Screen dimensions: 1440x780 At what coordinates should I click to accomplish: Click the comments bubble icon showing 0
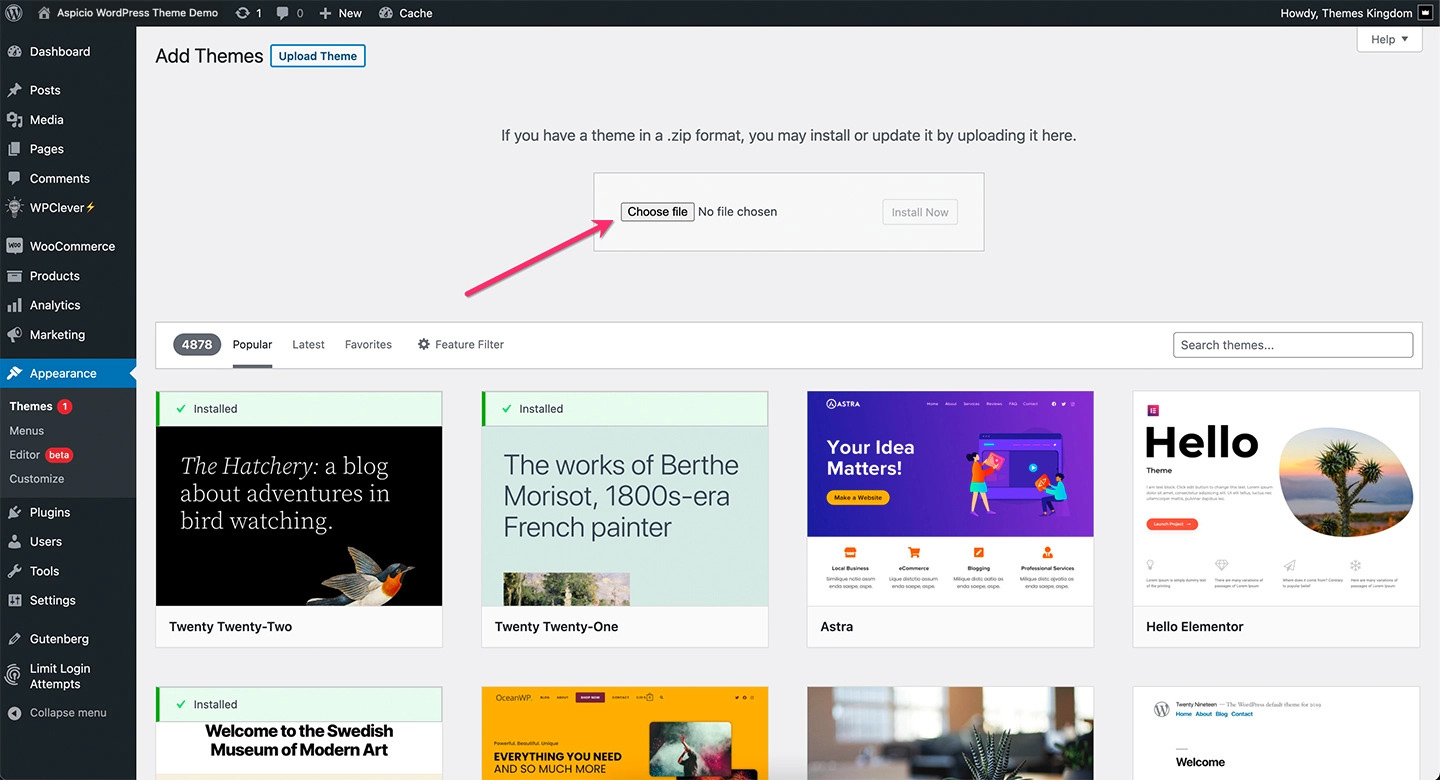pos(284,13)
